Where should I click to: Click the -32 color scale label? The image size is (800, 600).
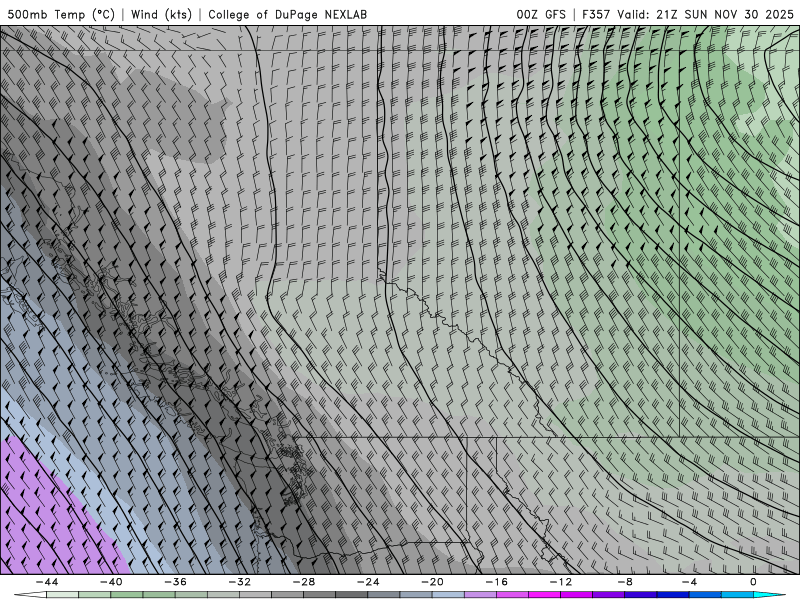tap(239, 582)
